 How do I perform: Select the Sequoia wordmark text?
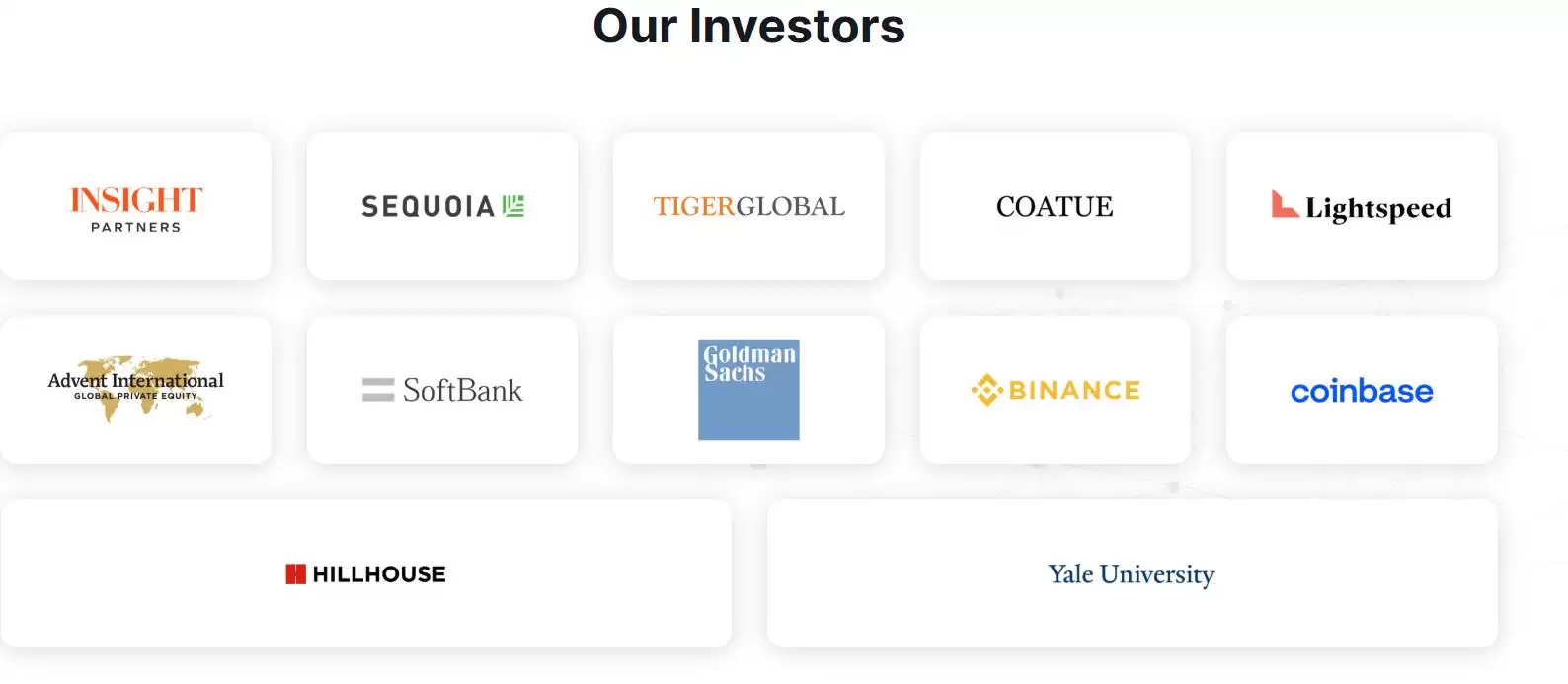tap(428, 206)
